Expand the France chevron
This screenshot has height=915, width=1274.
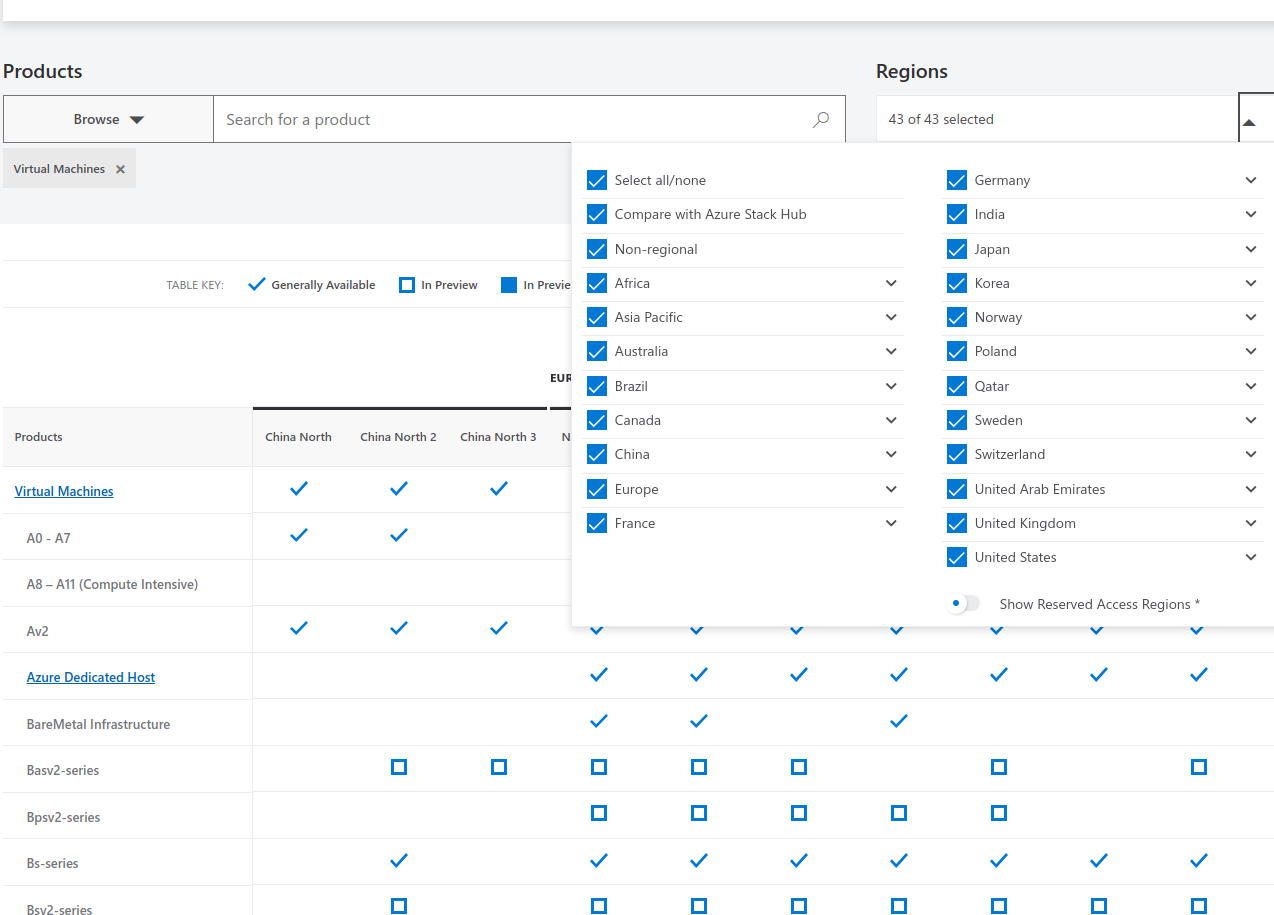tap(891, 523)
